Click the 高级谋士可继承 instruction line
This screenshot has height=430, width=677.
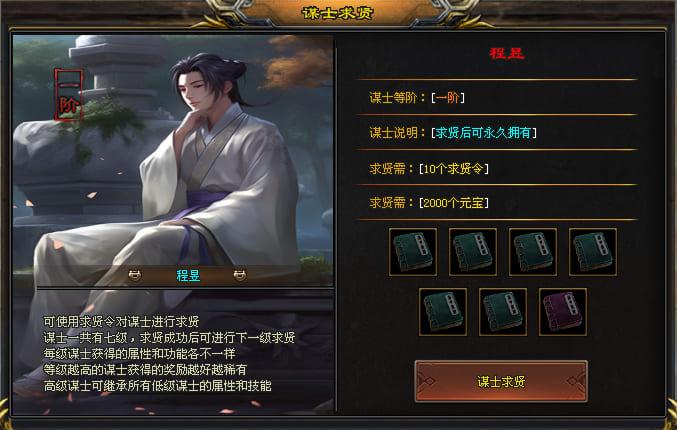coord(157,386)
